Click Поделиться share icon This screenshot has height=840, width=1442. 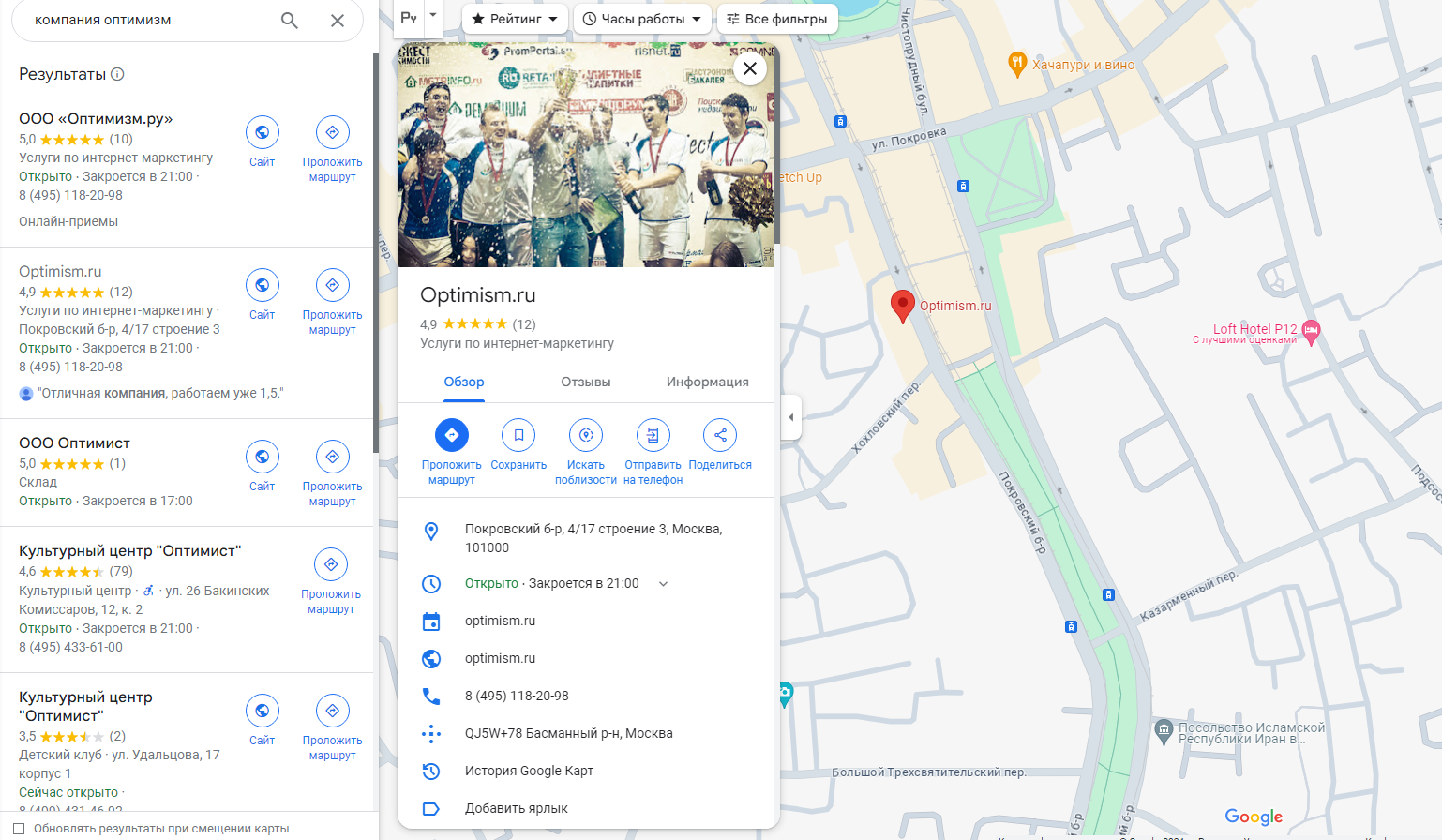coord(720,435)
